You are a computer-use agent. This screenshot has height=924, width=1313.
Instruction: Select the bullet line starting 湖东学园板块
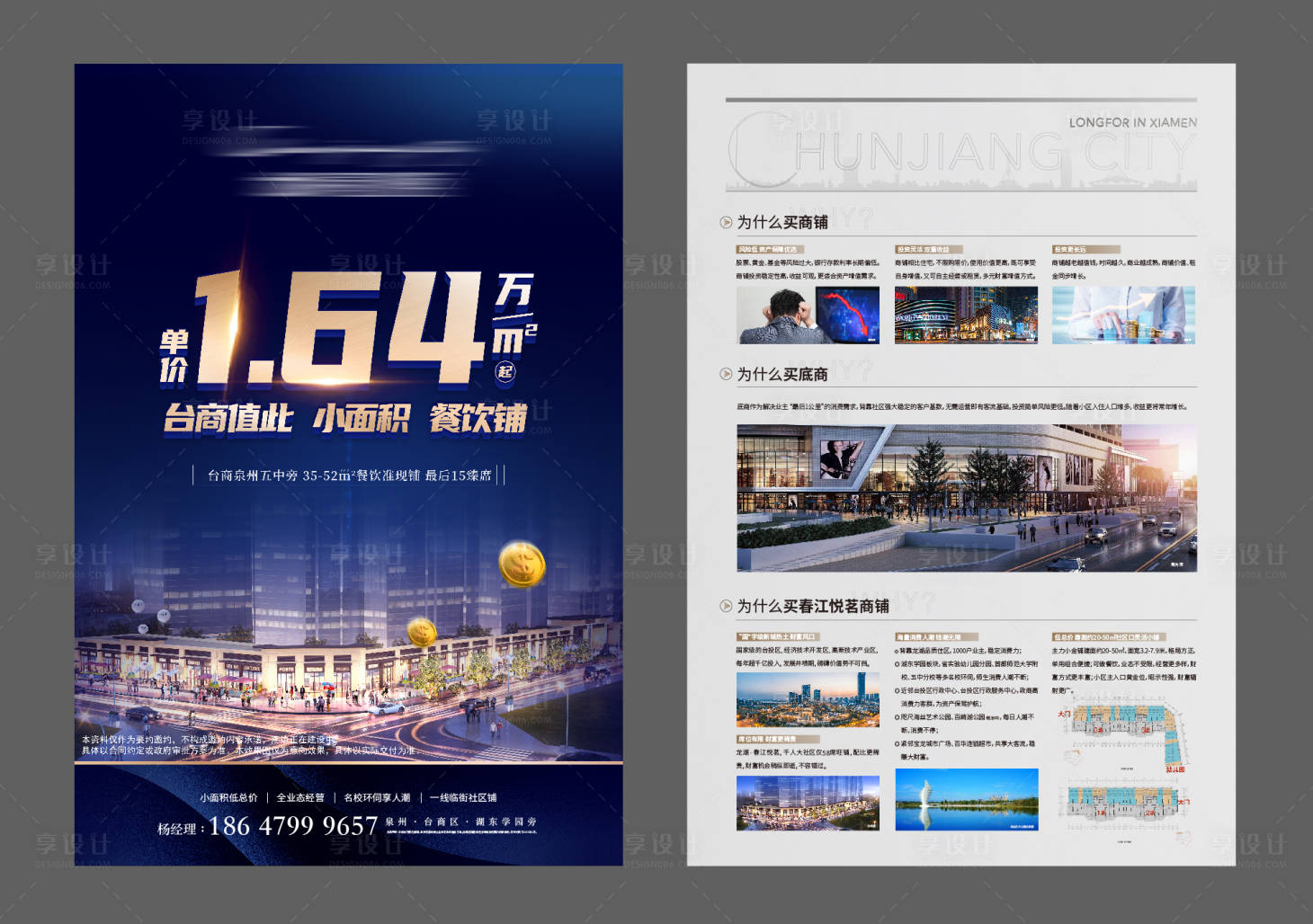966,671
